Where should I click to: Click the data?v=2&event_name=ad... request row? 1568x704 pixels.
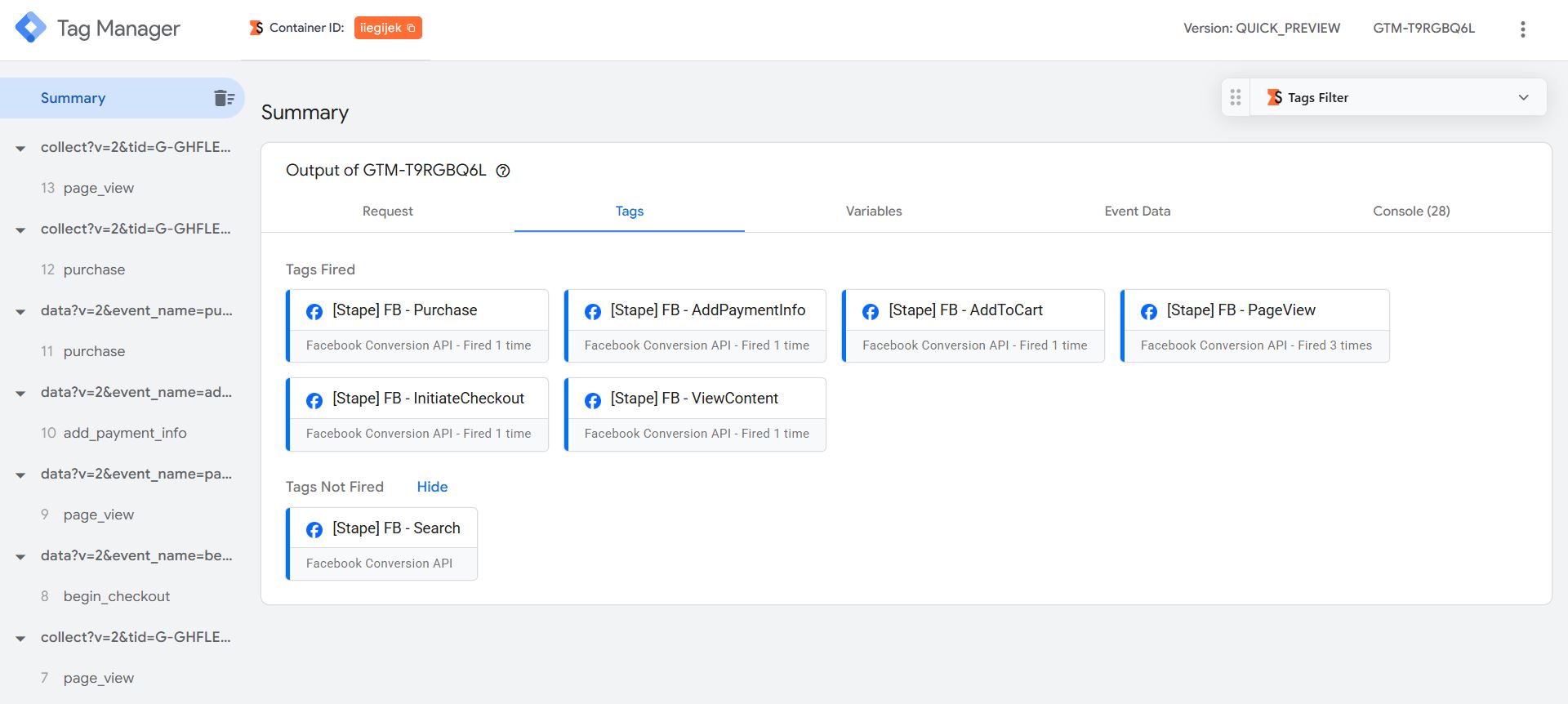pyautogui.click(x=136, y=392)
